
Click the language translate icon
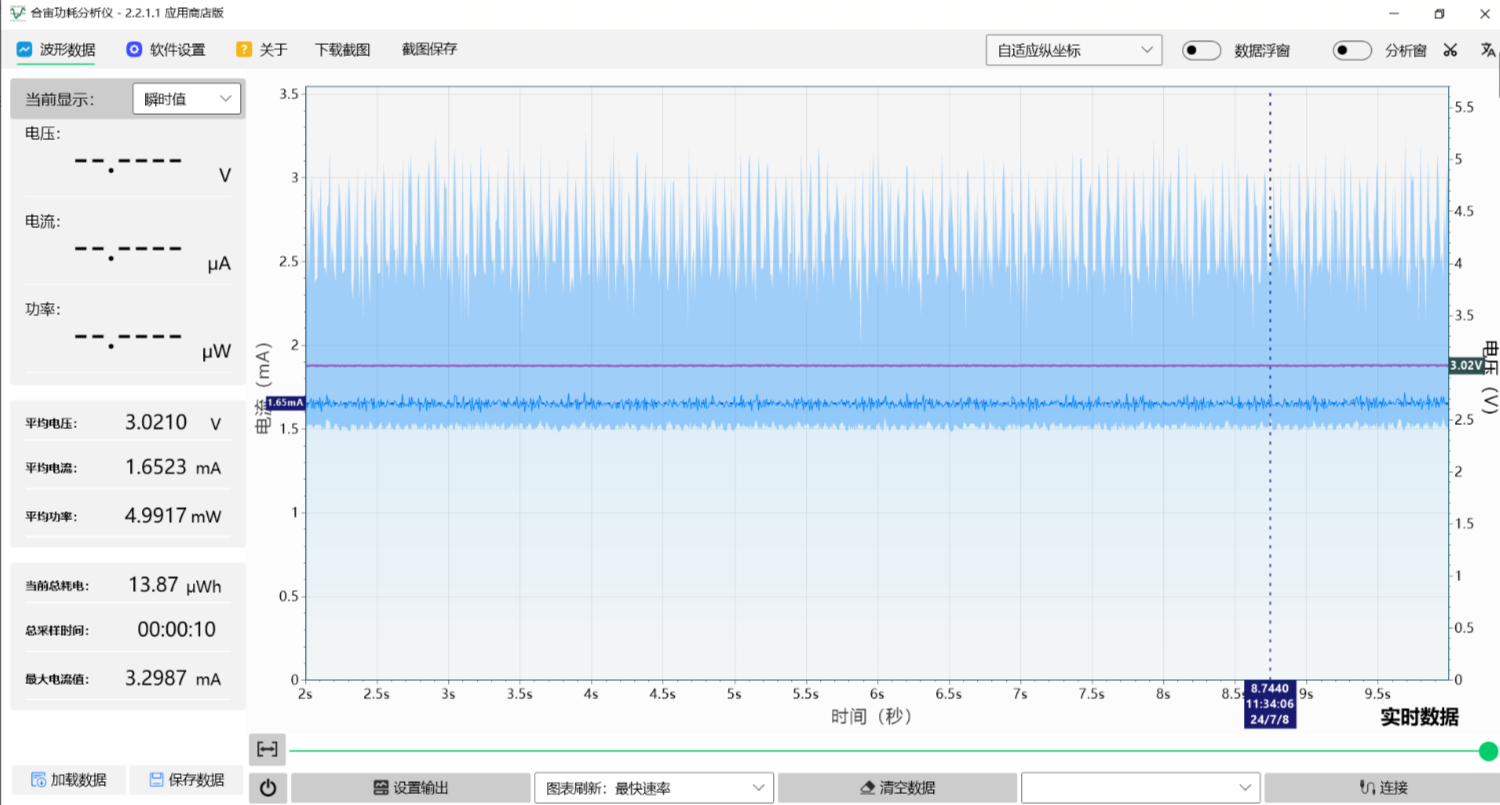tap(1487, 50)
